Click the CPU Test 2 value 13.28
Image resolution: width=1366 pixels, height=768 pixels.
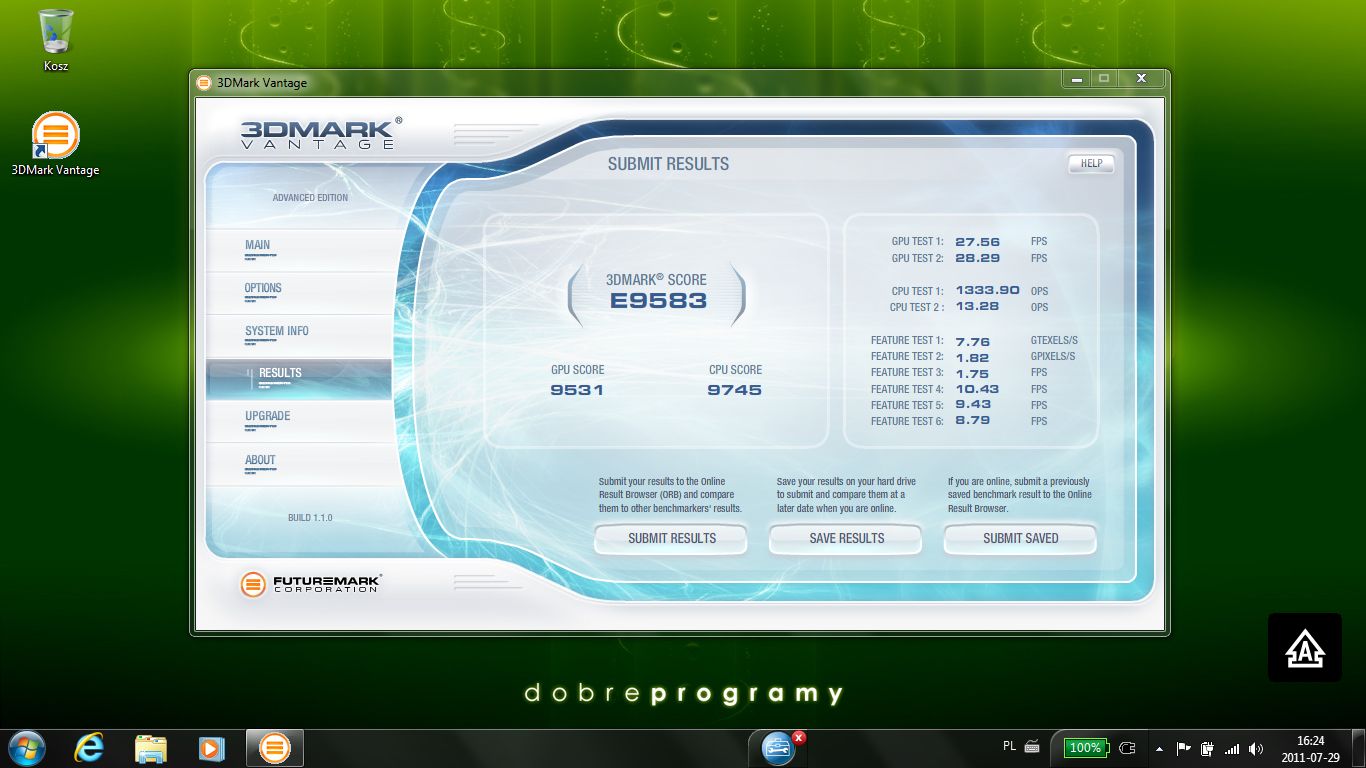click(977, 307)
